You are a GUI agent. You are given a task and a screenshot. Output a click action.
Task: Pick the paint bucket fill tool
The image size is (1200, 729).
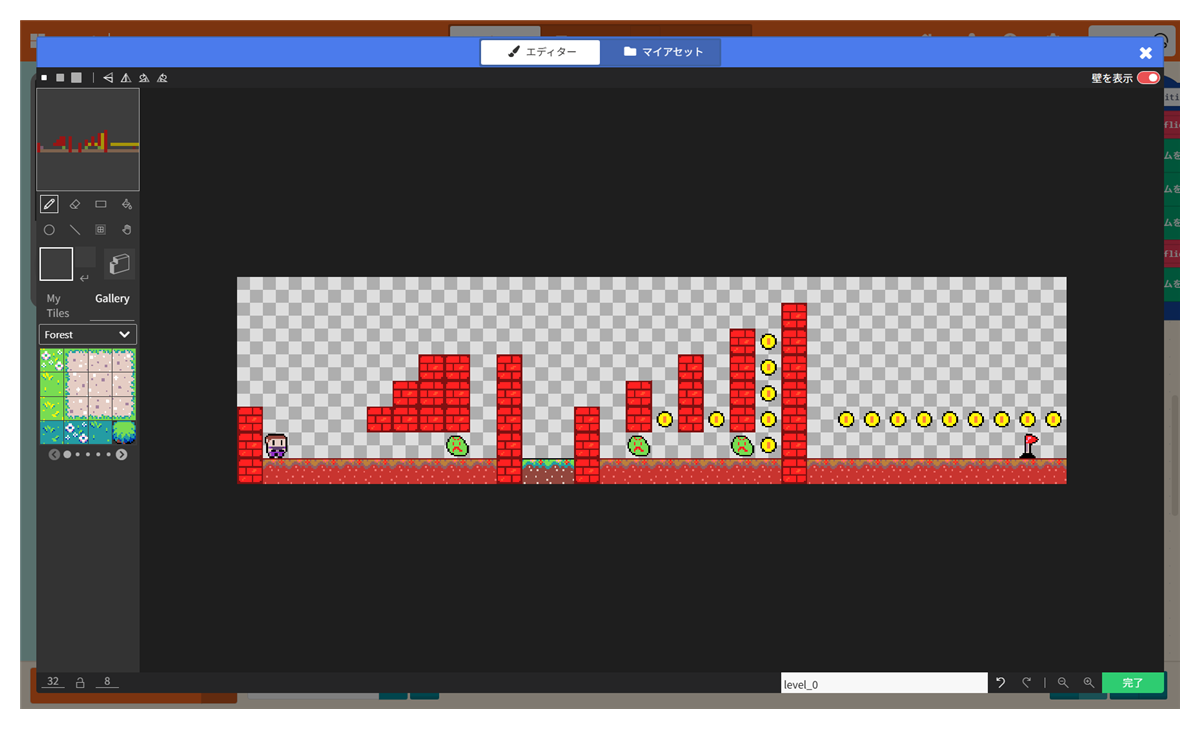click(x=126, y=204)
